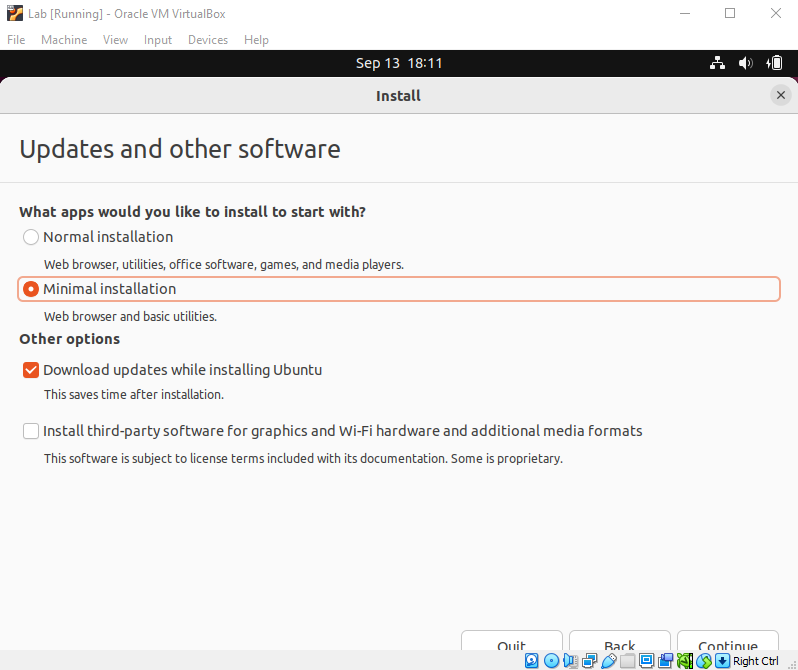Open the View menu
798x670 pixels.
[x=116, y=40]
